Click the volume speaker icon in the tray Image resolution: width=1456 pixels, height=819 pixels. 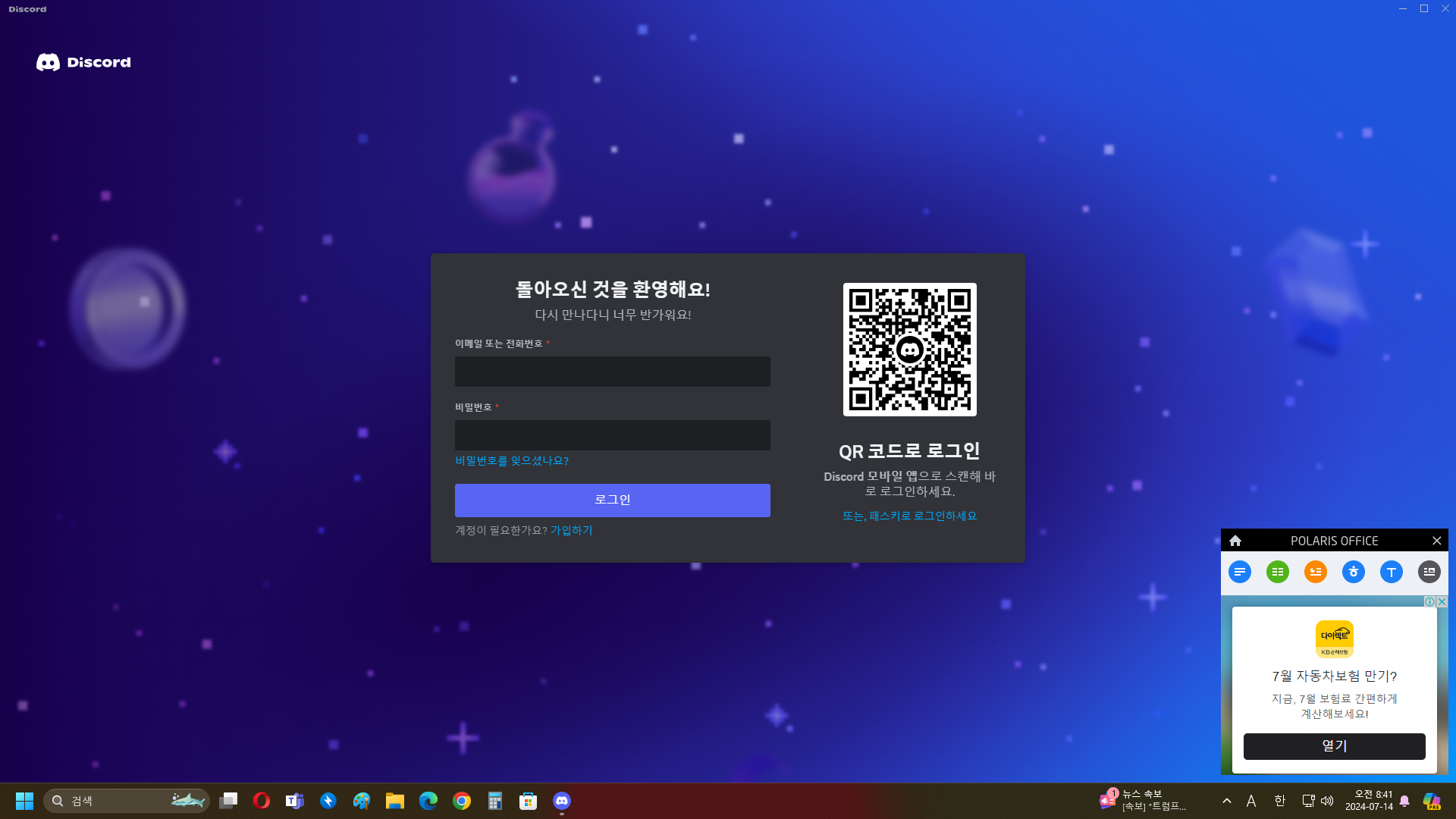1327,801
